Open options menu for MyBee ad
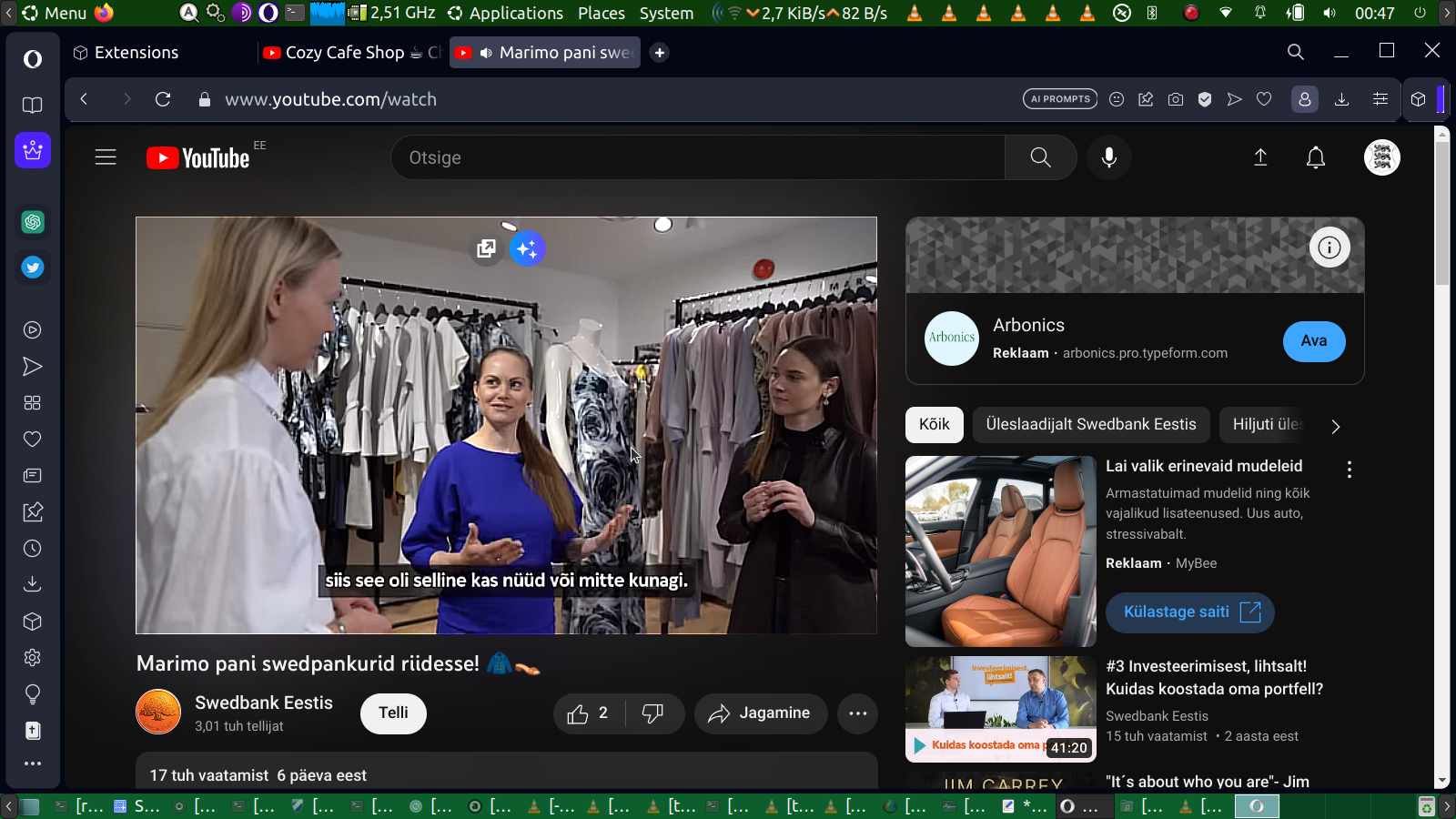Screen dimensions: 1456x819 [x=1350, y=470]
